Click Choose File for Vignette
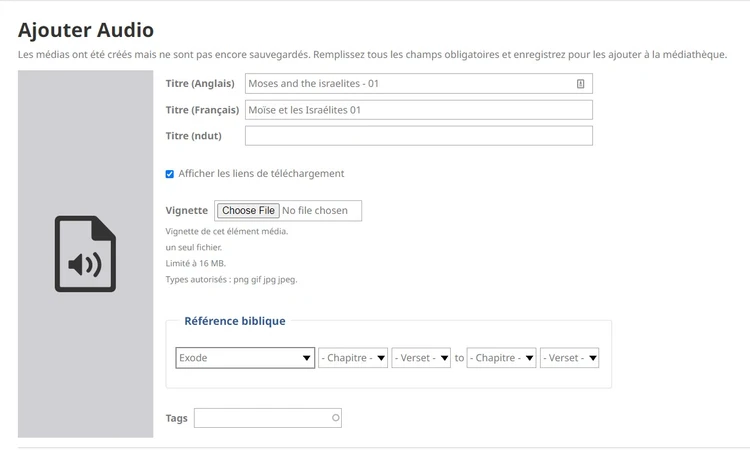750x450 pixels. [248, 210]
